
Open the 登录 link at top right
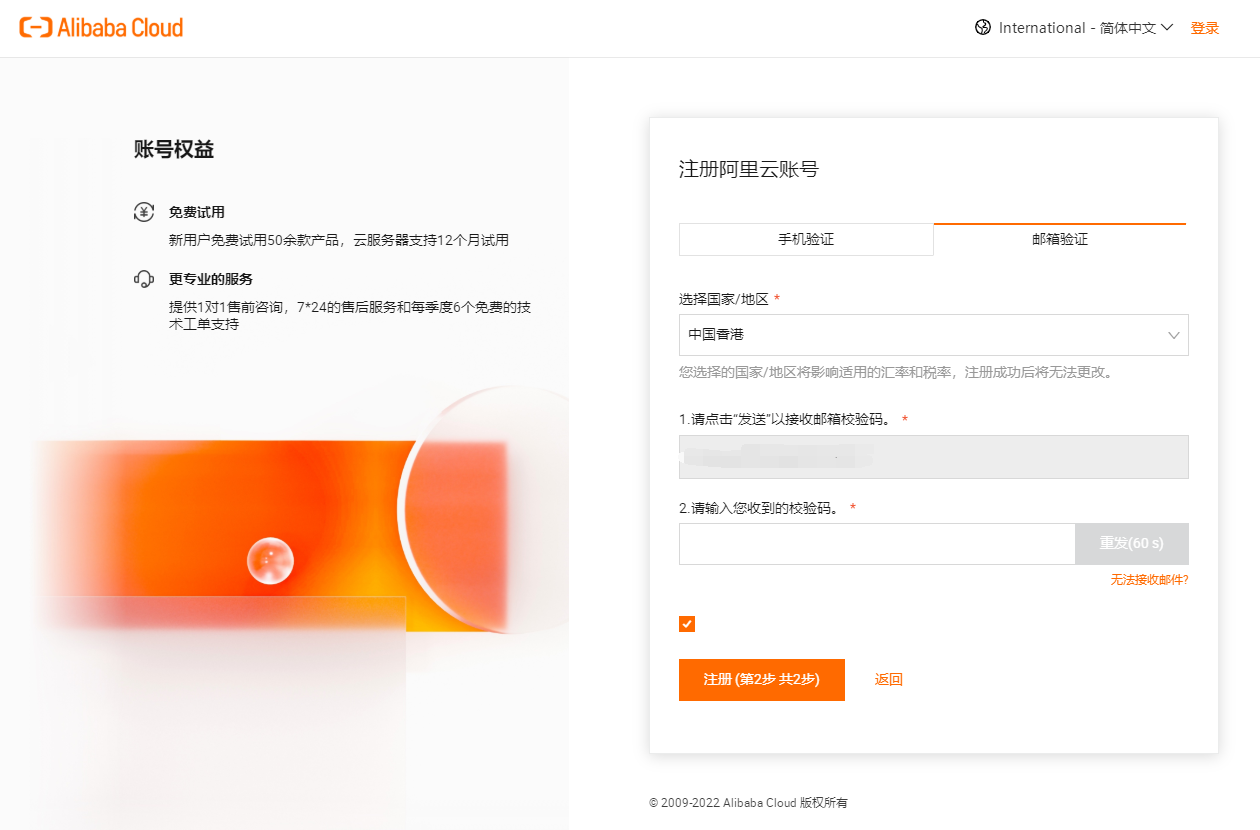(x=1205, y=28)
